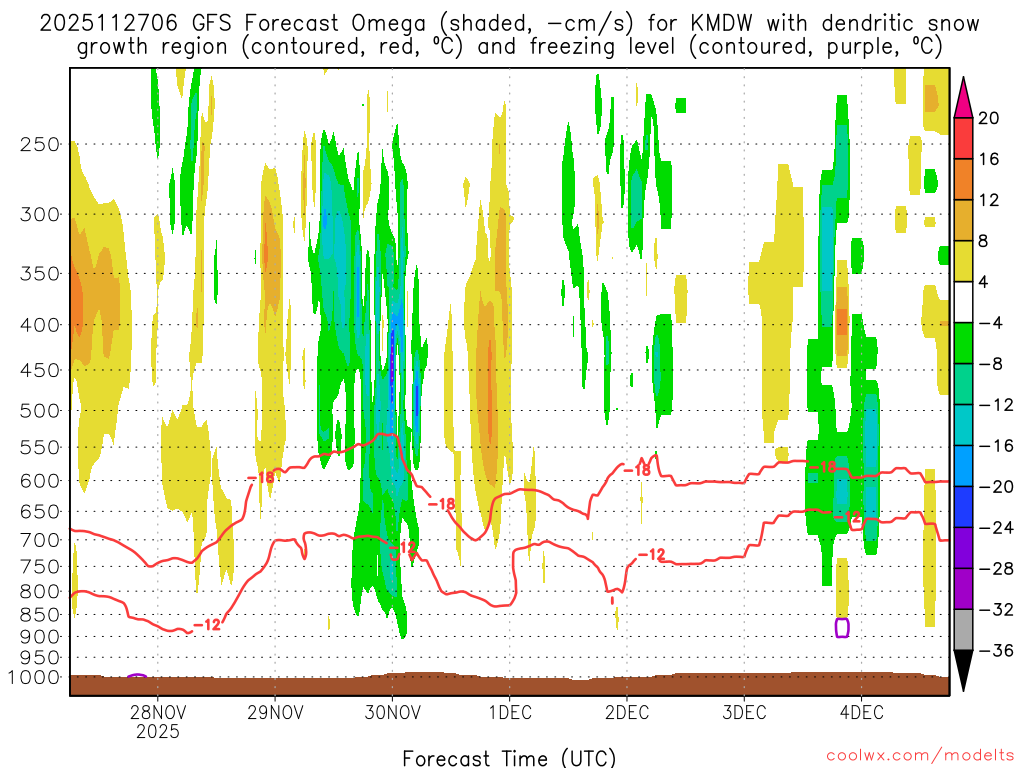Click the Forecast Time (UTC) axis title
This screenshot has height=768, width=1024.
click(509, 758)
